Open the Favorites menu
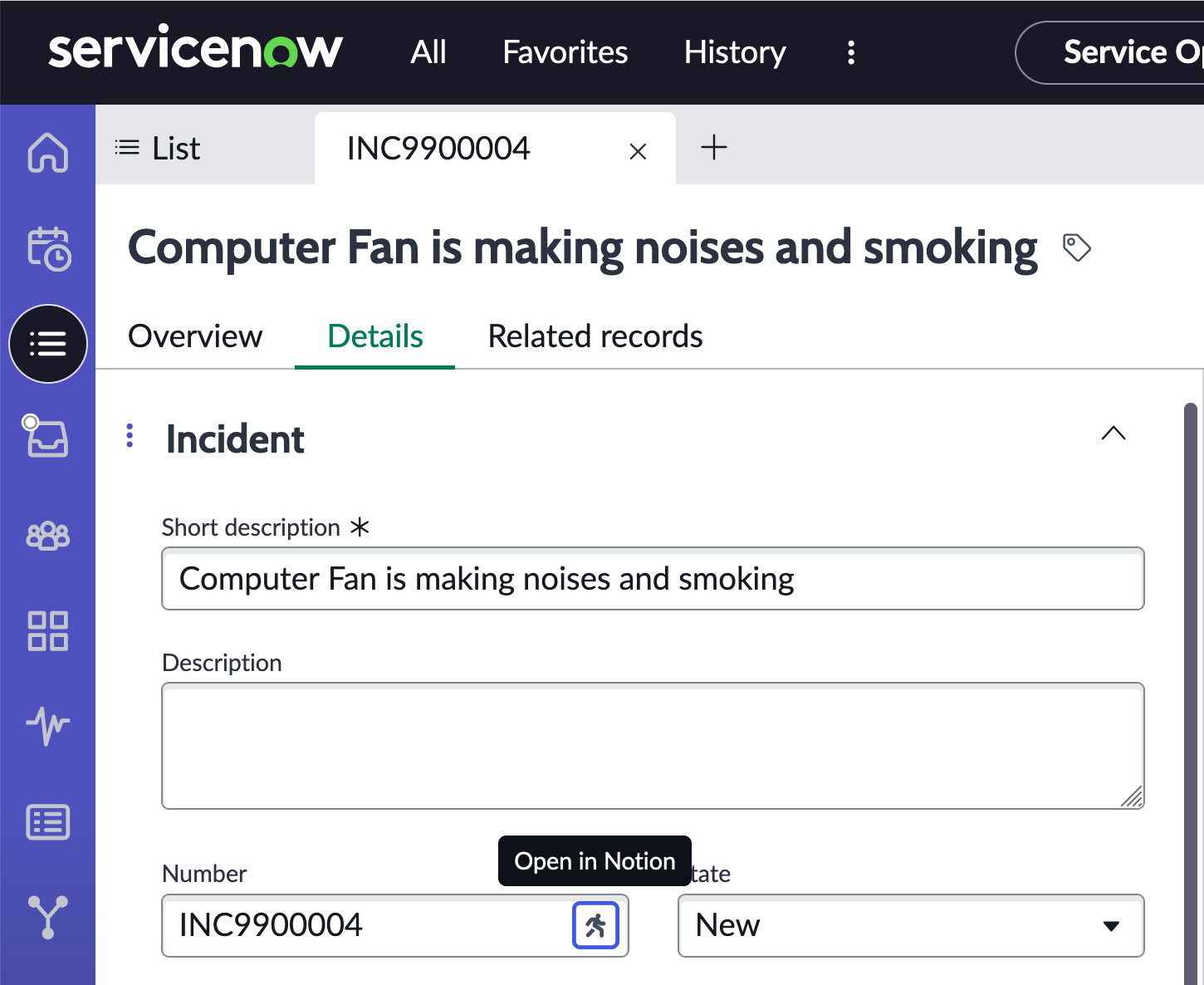 click(565, 52)
